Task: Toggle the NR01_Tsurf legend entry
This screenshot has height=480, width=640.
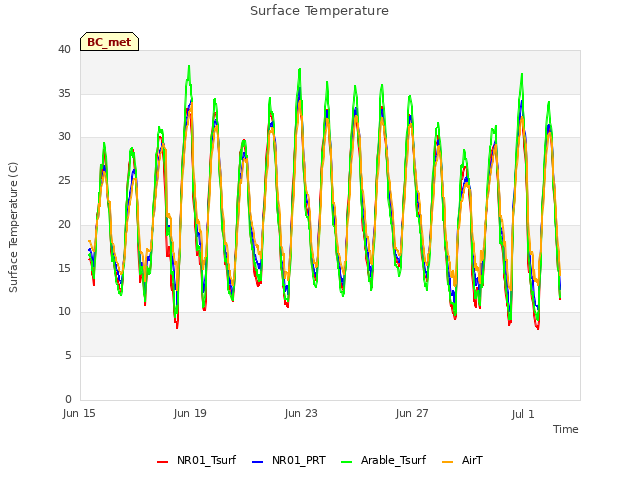Action: pyautogui.click(x=196, y=461)
